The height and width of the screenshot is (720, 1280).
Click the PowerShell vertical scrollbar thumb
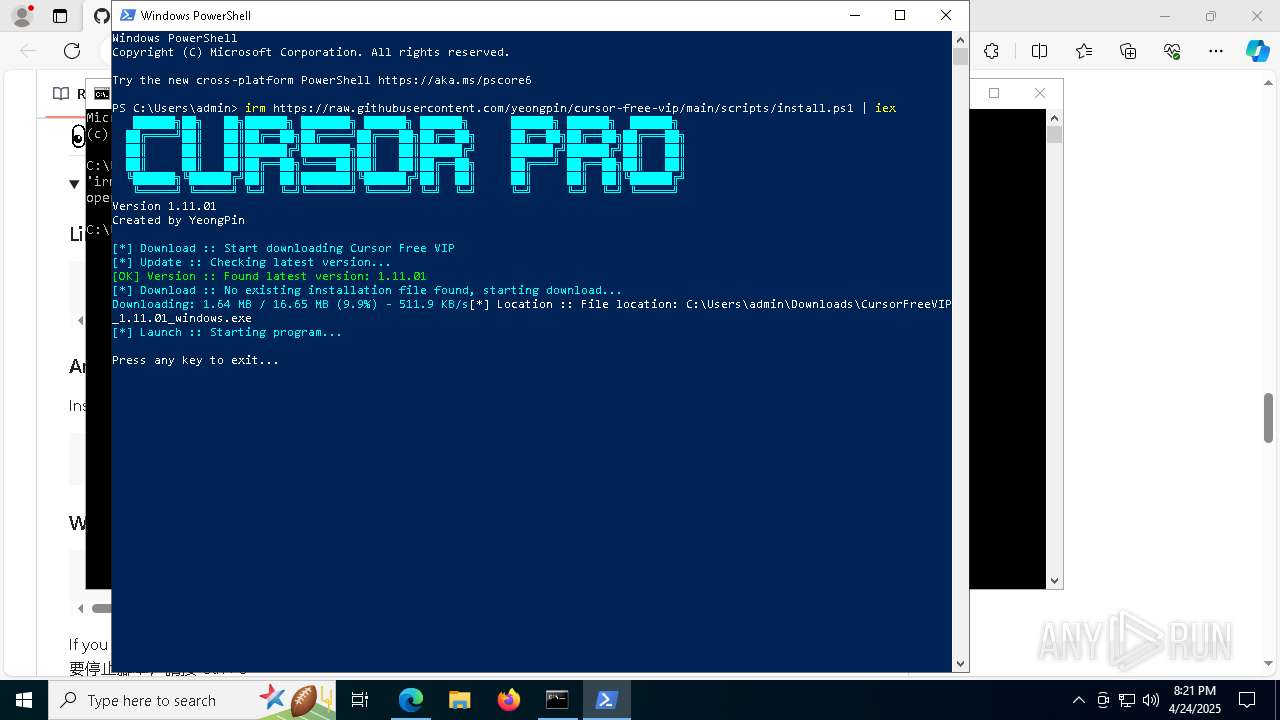[960, 57]
